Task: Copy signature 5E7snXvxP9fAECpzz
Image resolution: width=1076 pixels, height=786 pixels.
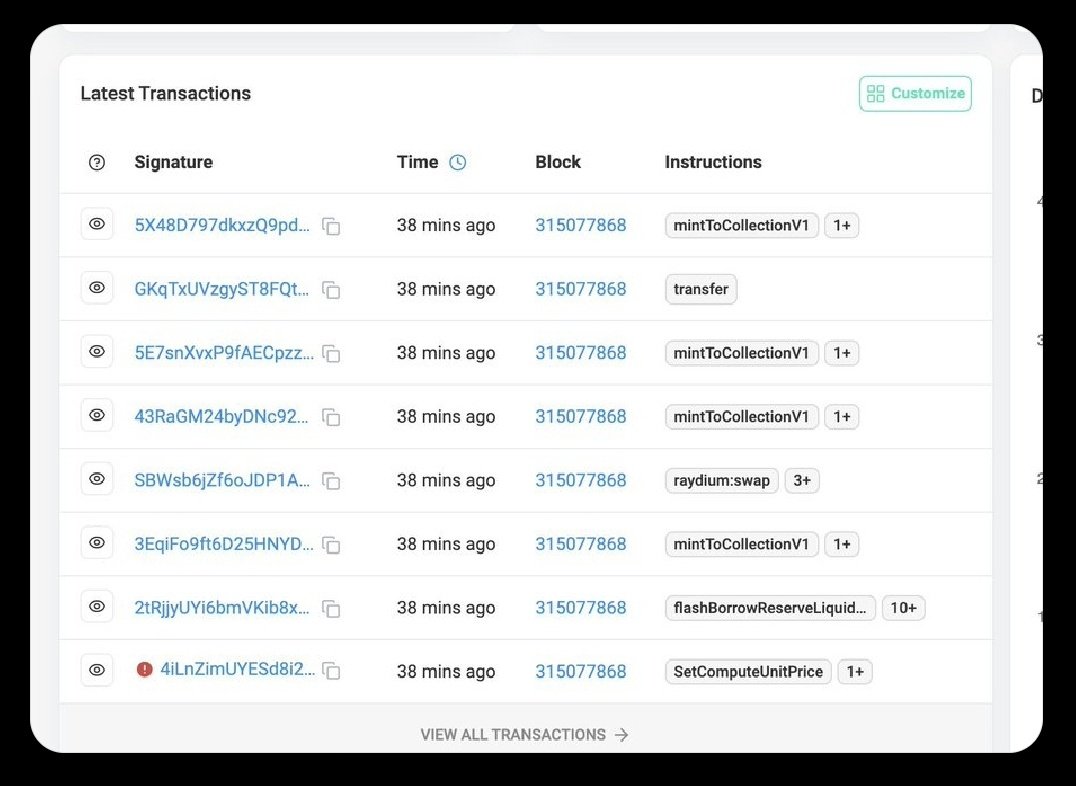Action: (331, 354)
